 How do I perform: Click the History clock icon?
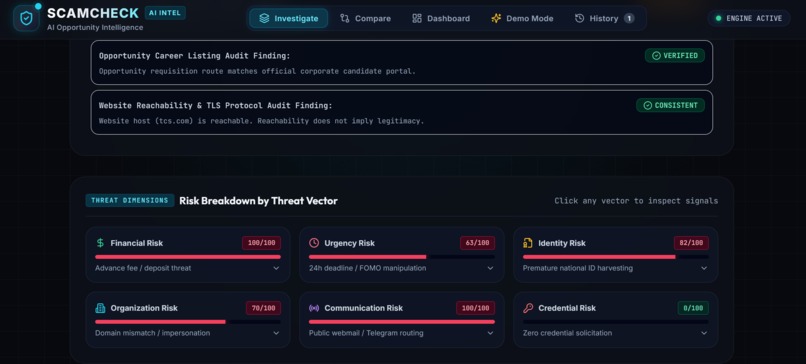(x=579, y=19)
